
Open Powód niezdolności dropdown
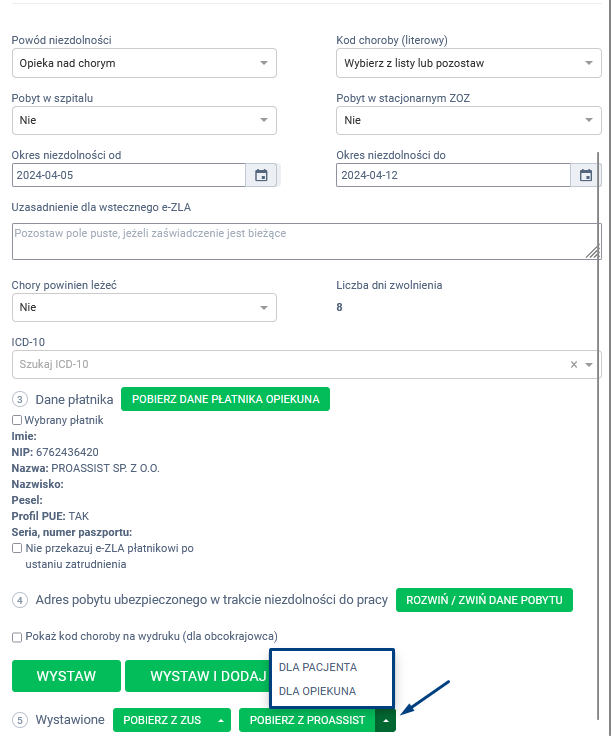144,63
